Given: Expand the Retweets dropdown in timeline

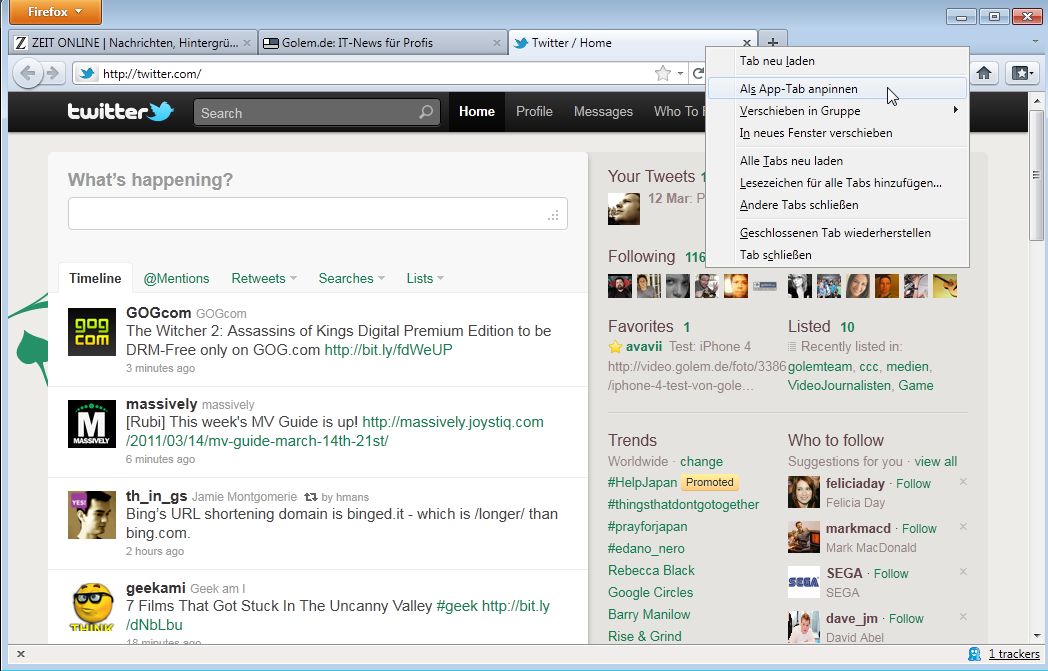Looking at the screenshot, I should 264,278.
